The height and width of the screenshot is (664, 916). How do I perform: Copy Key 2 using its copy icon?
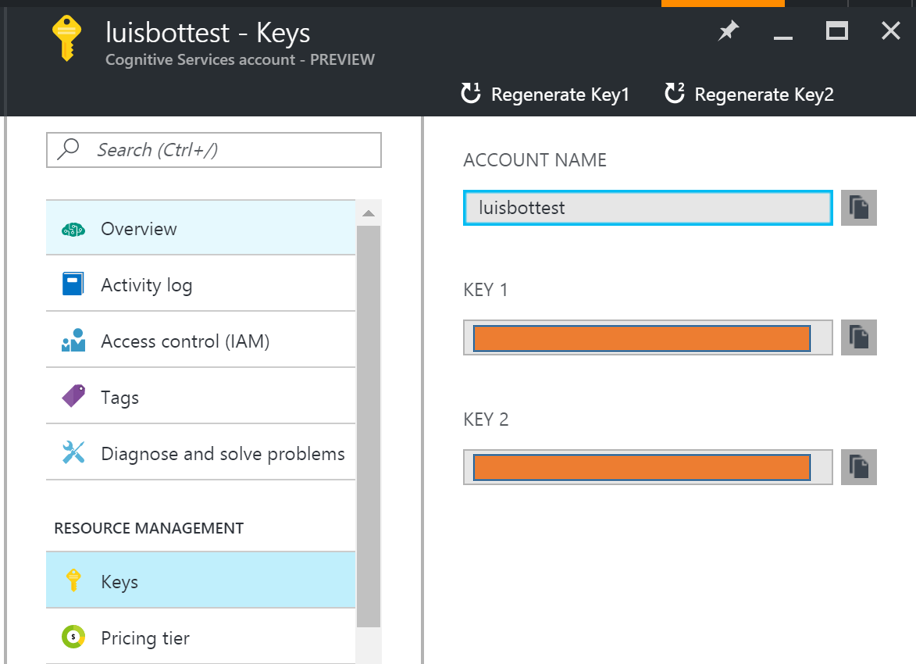858,467
